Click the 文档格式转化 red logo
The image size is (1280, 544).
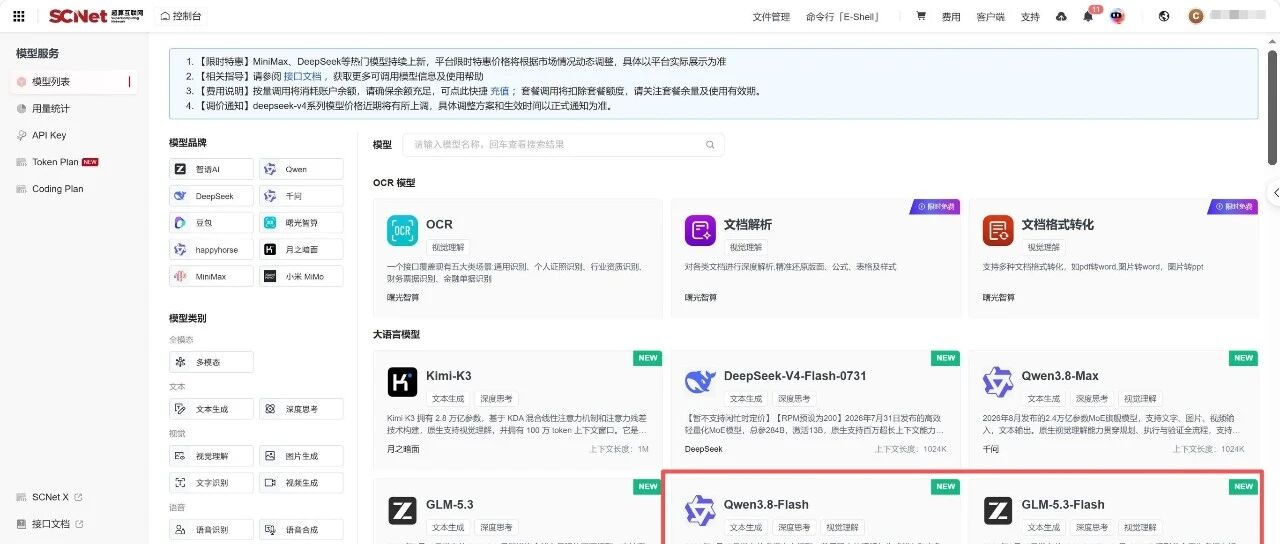click(998, 230)
